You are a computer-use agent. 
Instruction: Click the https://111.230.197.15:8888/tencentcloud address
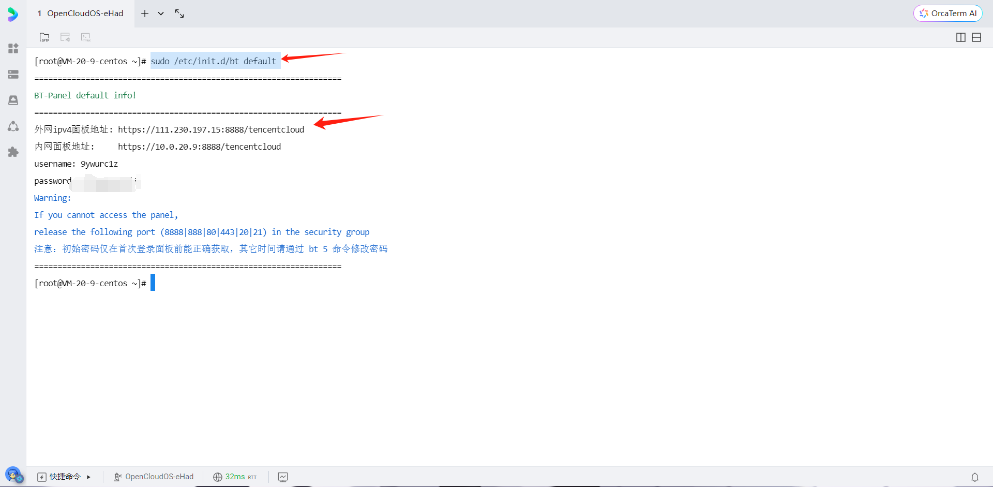click(211, 130)
